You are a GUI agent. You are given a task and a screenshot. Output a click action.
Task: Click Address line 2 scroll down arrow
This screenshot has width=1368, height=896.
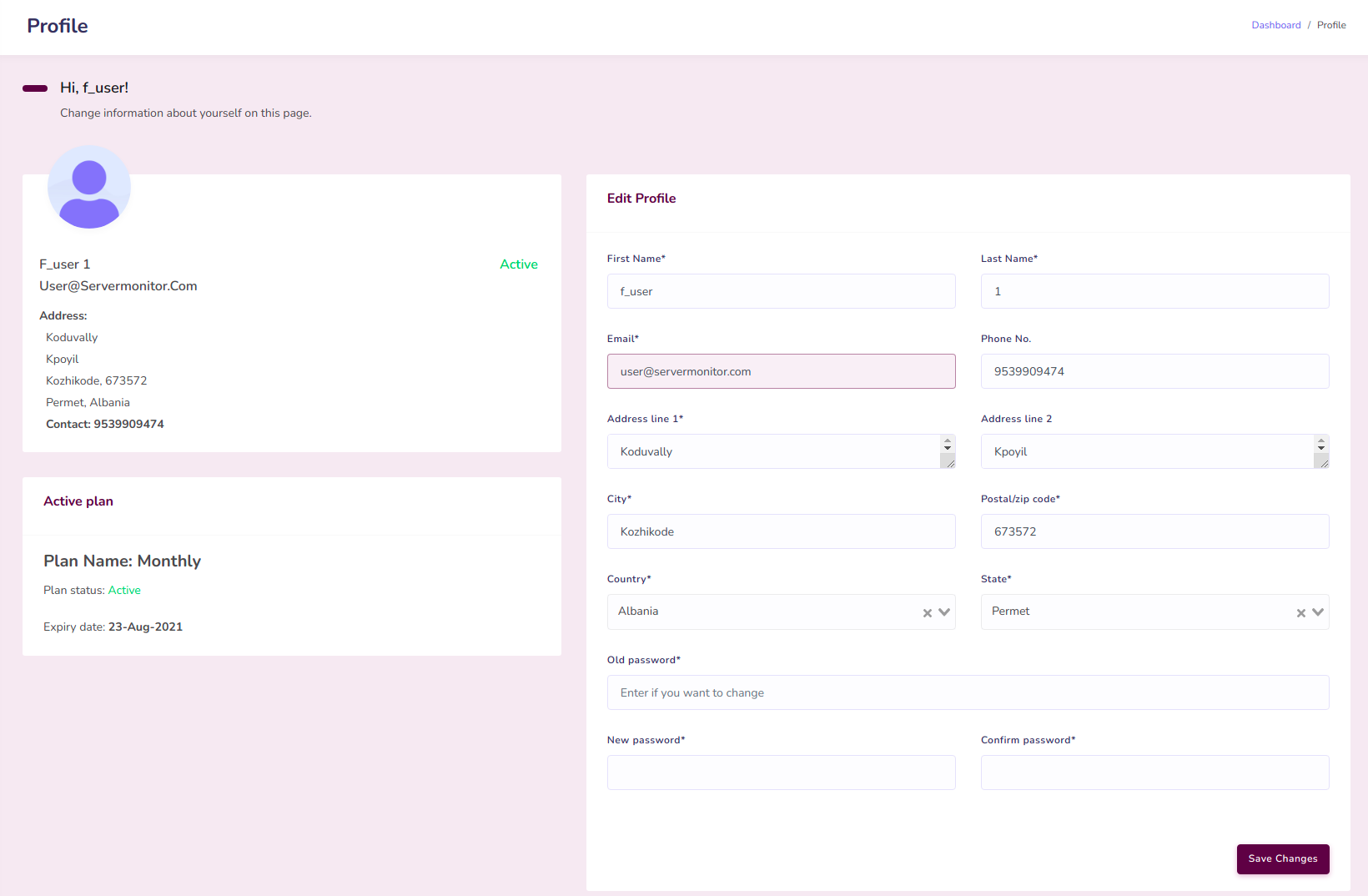[1321, 448]
